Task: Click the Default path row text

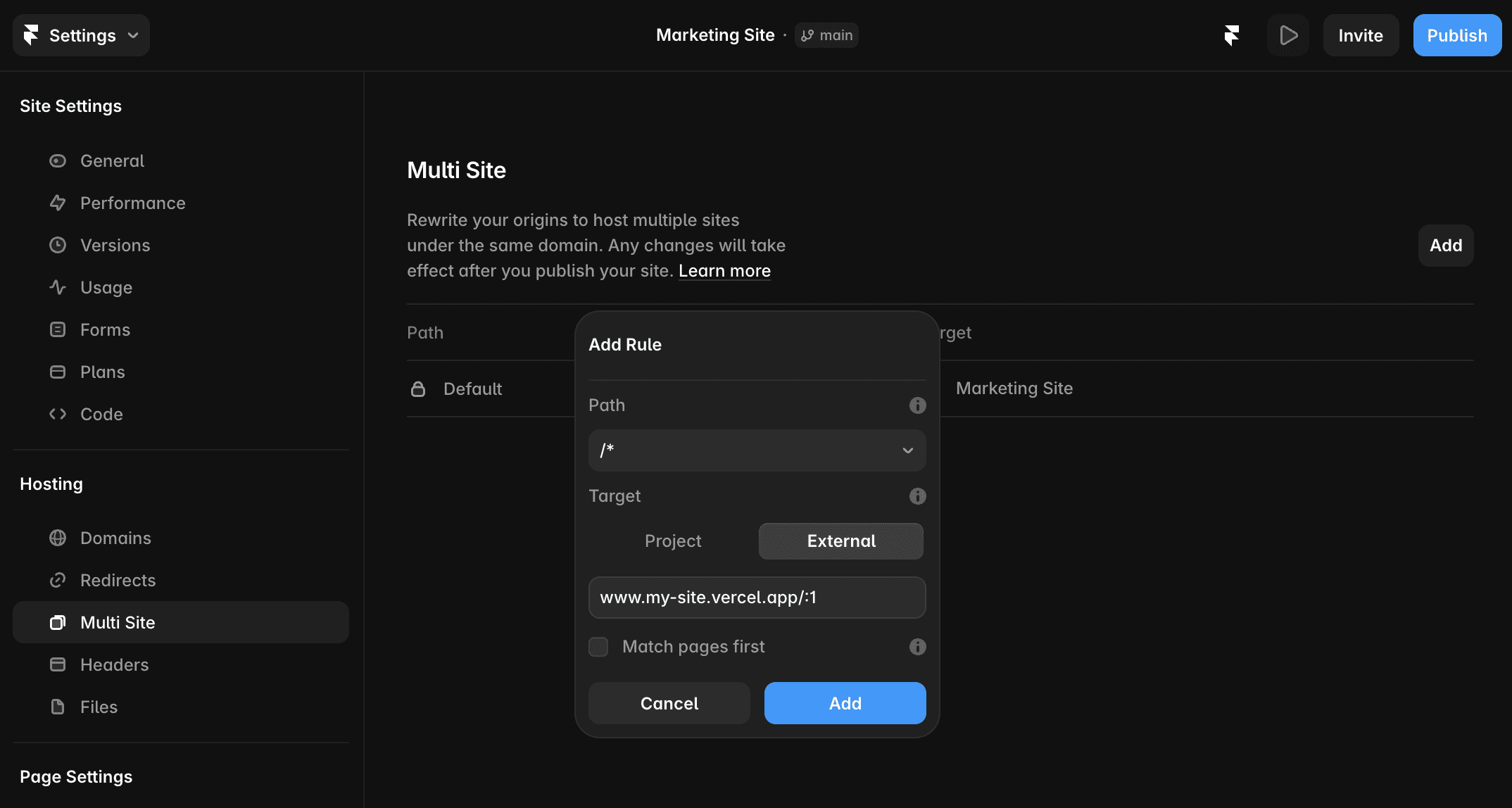Action: [472, 389]
